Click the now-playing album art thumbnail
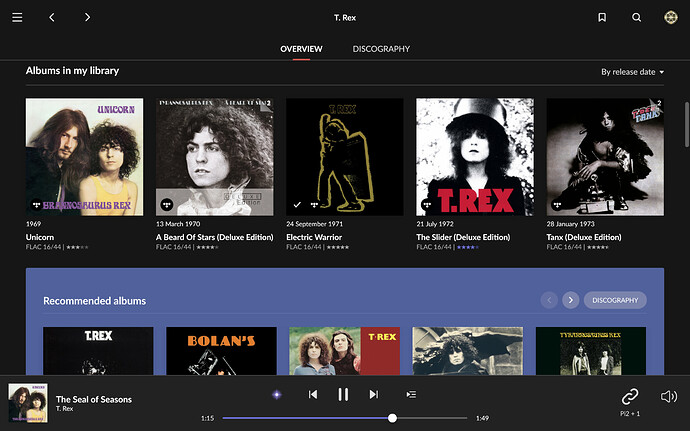The width and height of the screenshot is (690, 431). click(x=28, y=403)
